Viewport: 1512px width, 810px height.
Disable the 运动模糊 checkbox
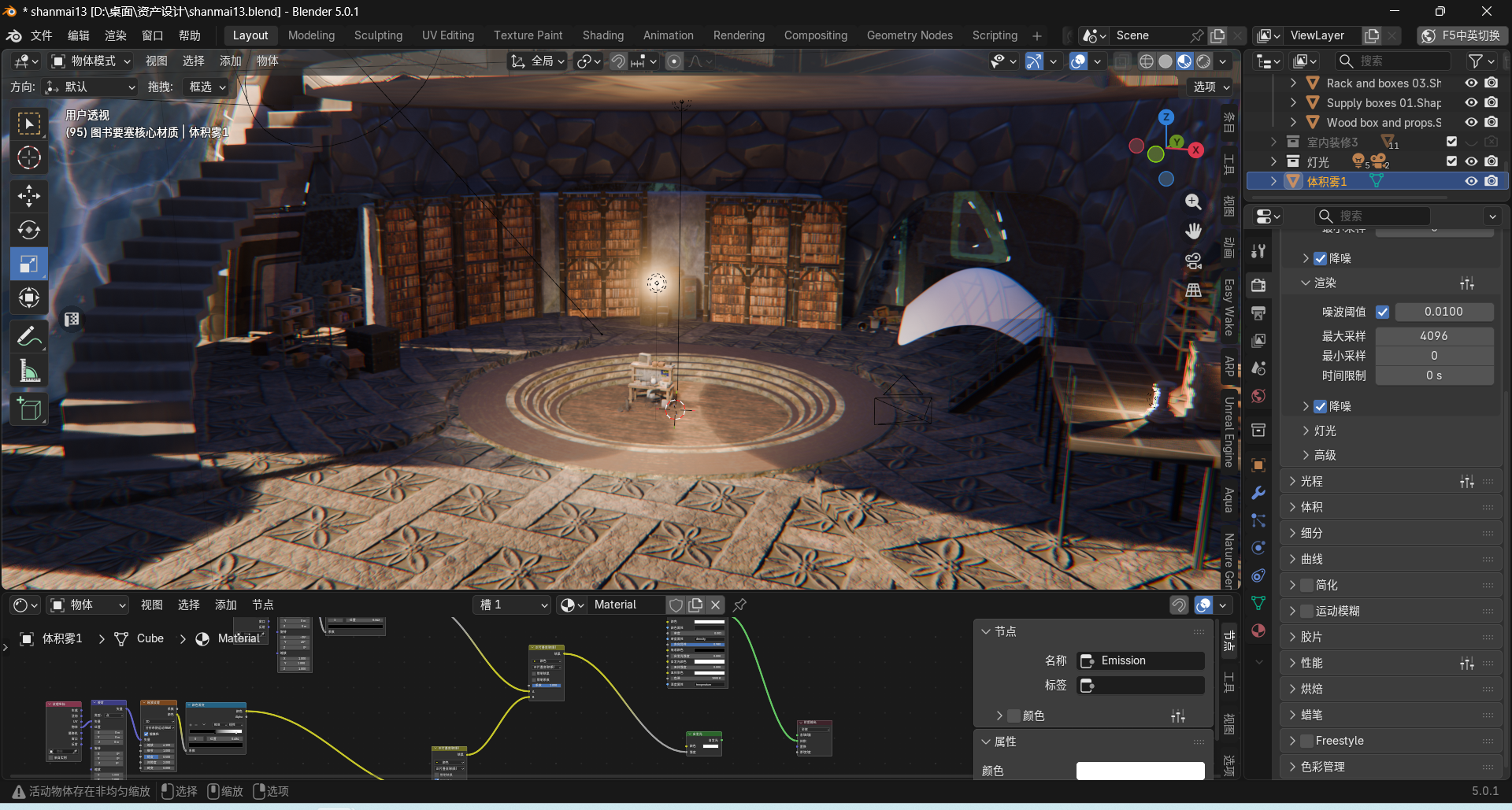pyautogui.click(x=1307, y=611)
